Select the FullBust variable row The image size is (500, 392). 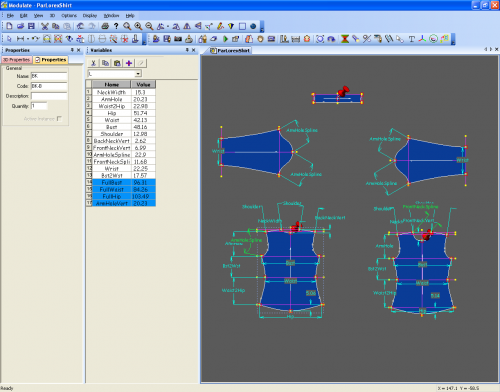tap(121, 182)
